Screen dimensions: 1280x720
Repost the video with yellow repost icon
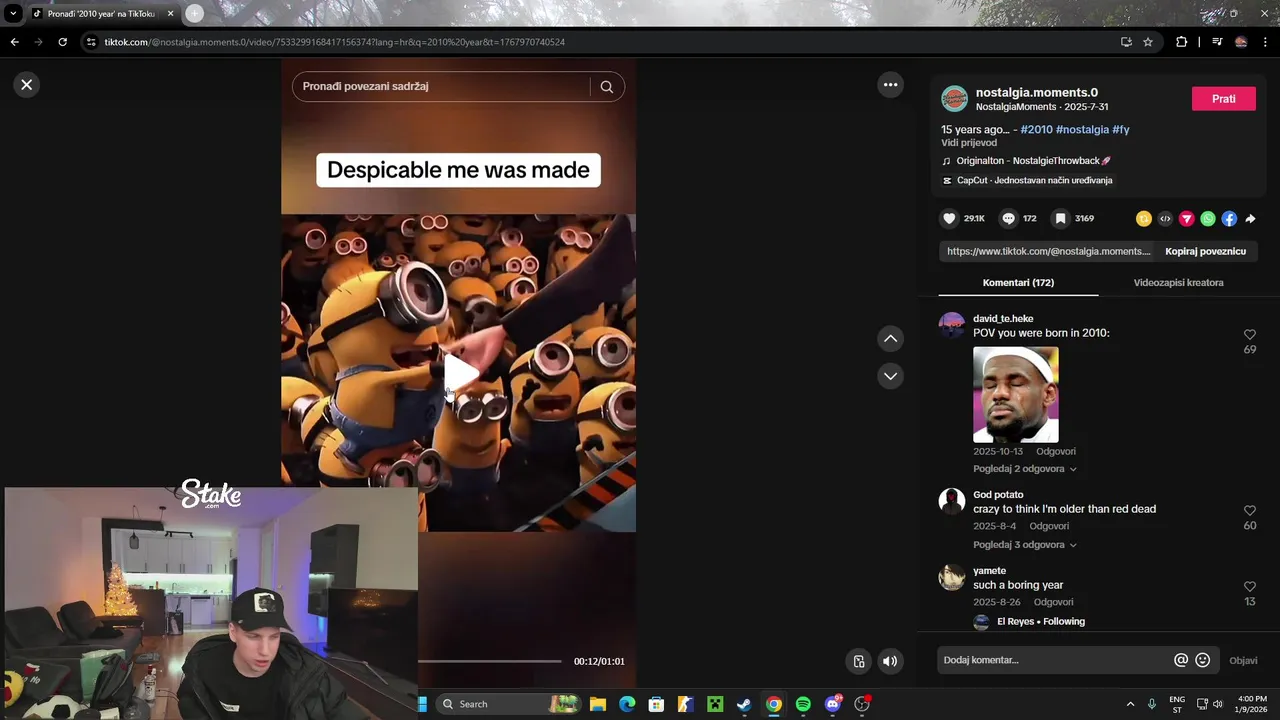coord(1144,218)
